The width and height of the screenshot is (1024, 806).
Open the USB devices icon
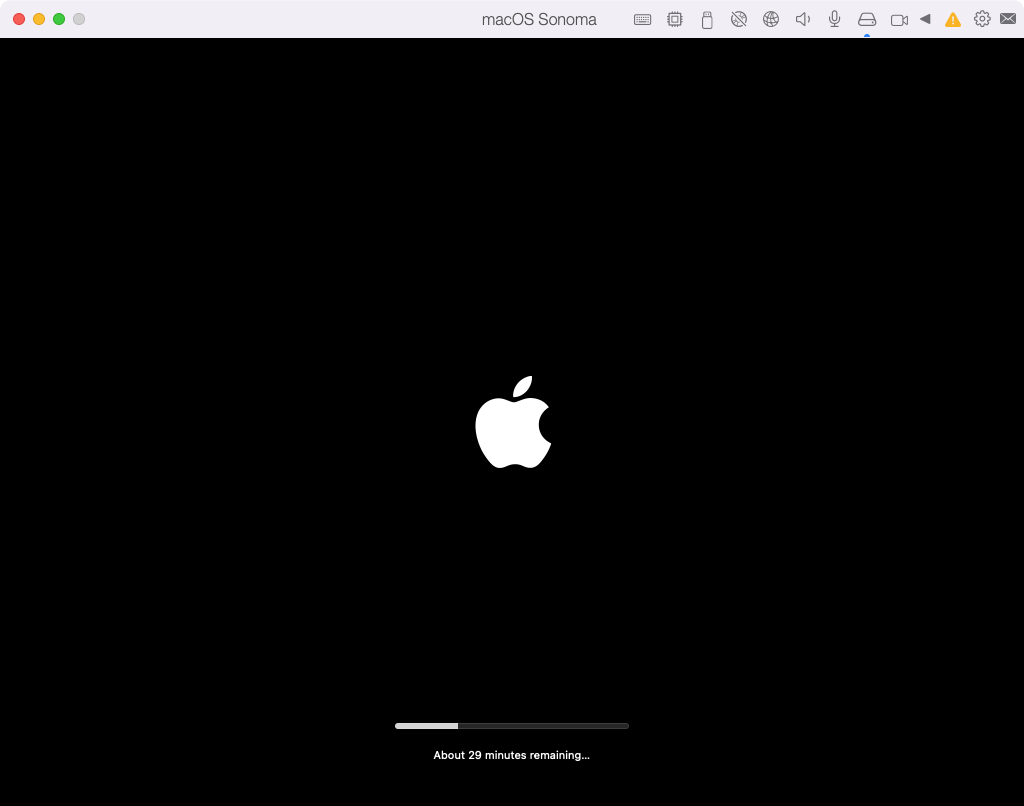pos(707,19)
